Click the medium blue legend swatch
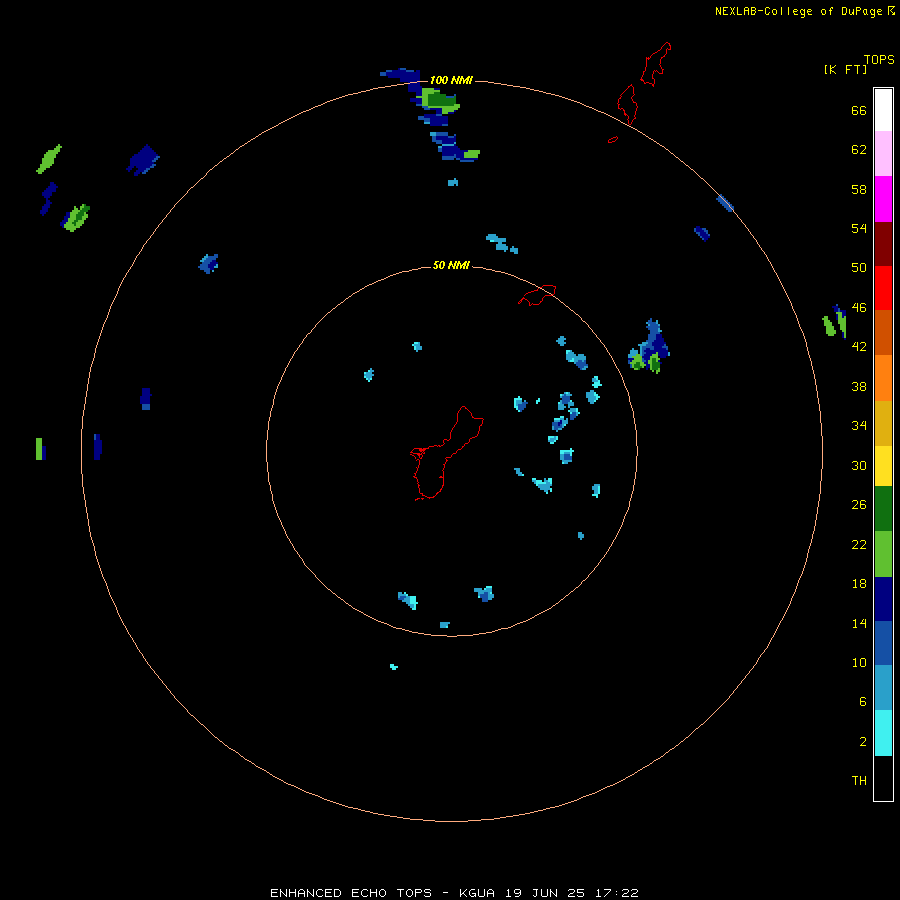This screenshot has height=900, width=900. pyautogui.click(x=883, y=643)
